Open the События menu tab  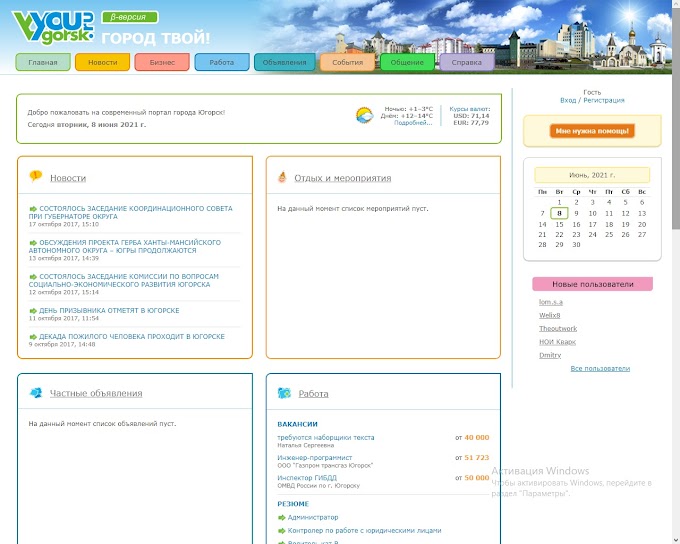tap(347, 62)
